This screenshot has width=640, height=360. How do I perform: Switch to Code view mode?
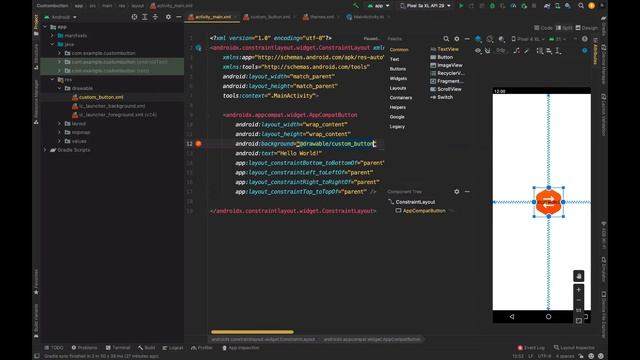(543, 28)
